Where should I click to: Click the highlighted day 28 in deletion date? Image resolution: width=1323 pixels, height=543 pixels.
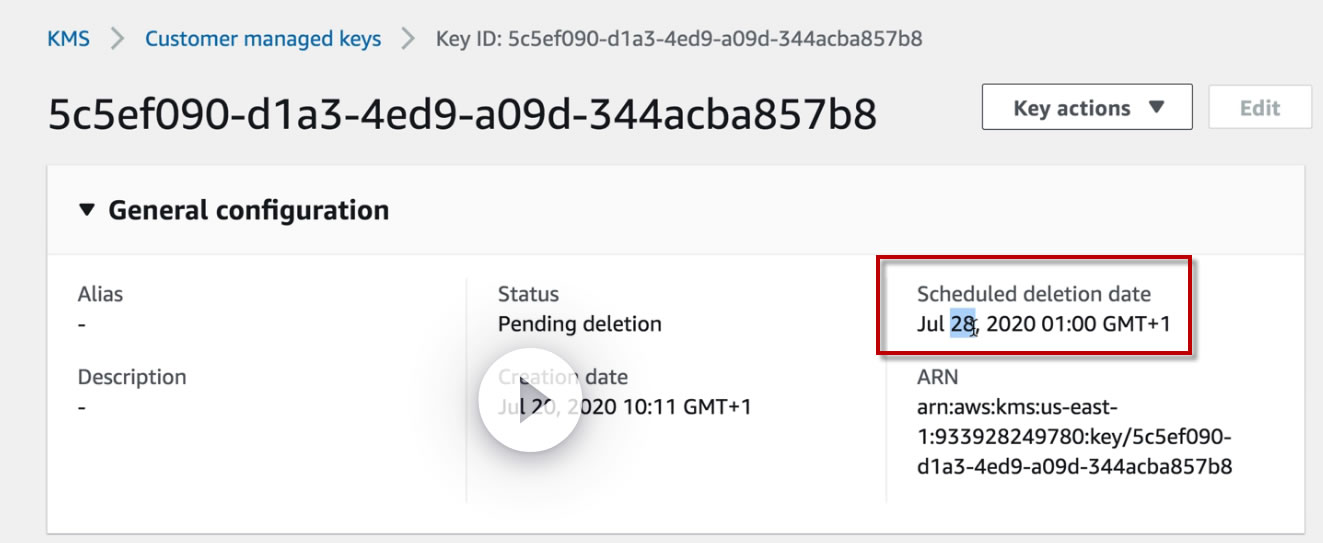(x=962, y=324)
